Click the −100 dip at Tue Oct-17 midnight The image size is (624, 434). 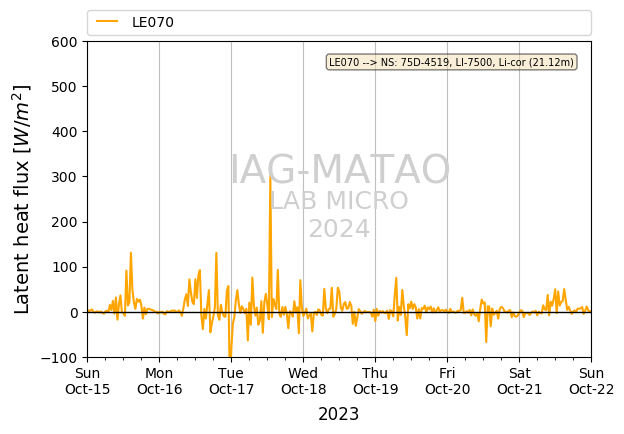pos(230,354)
